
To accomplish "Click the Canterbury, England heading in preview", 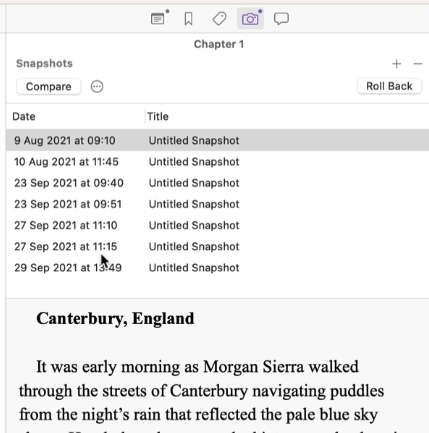I will [115, 319].
